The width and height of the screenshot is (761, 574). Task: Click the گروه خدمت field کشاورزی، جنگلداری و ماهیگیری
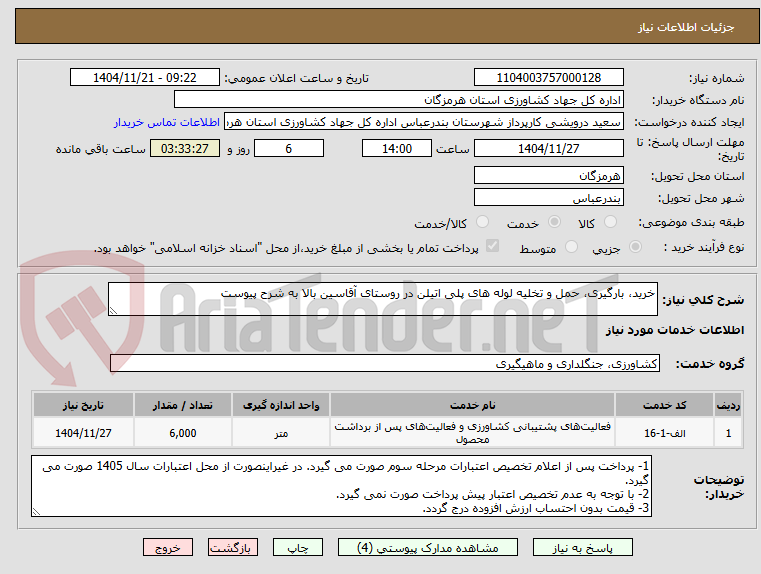point(385,363)
